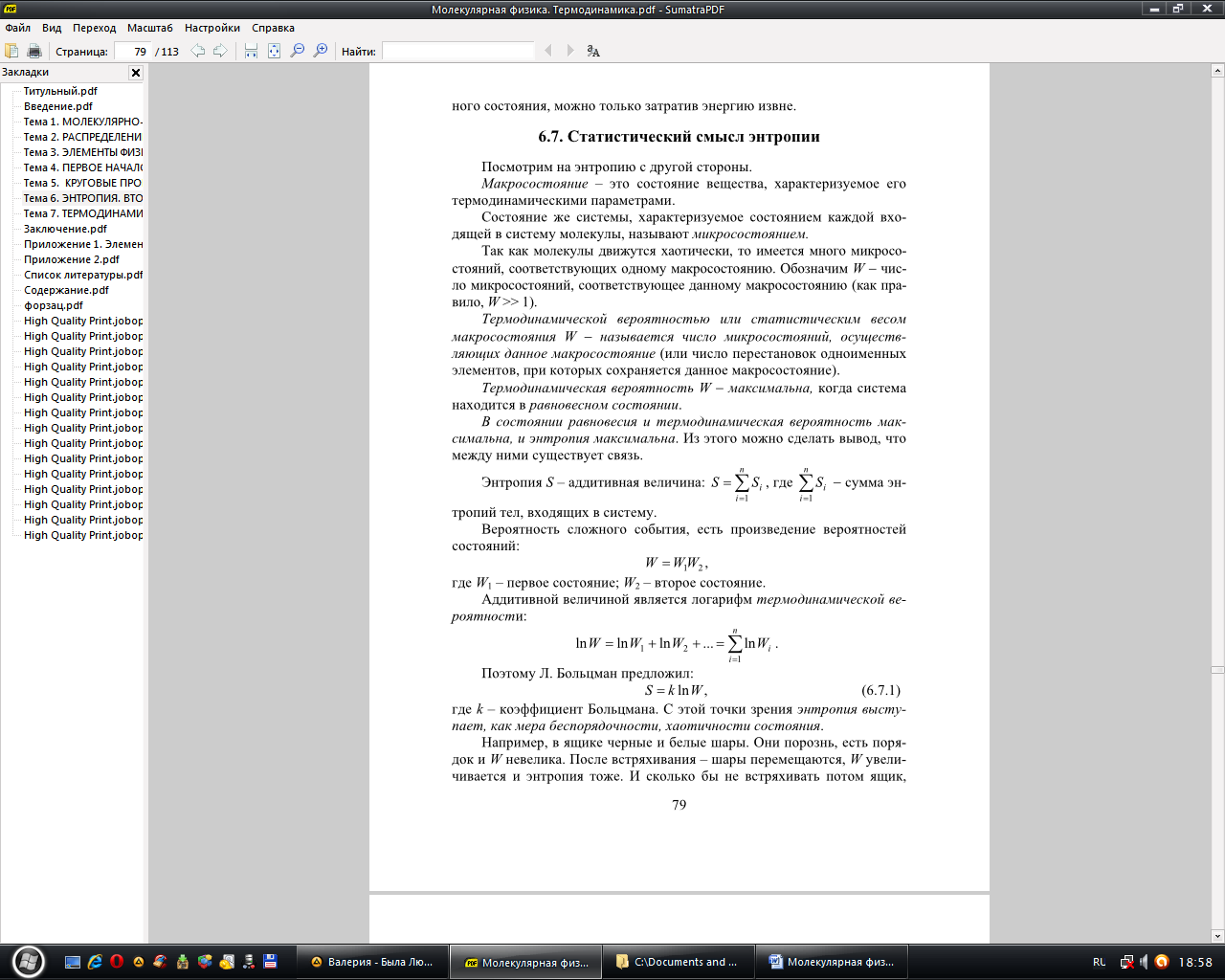Select bookmark форзац.pdf

[54, 305]
